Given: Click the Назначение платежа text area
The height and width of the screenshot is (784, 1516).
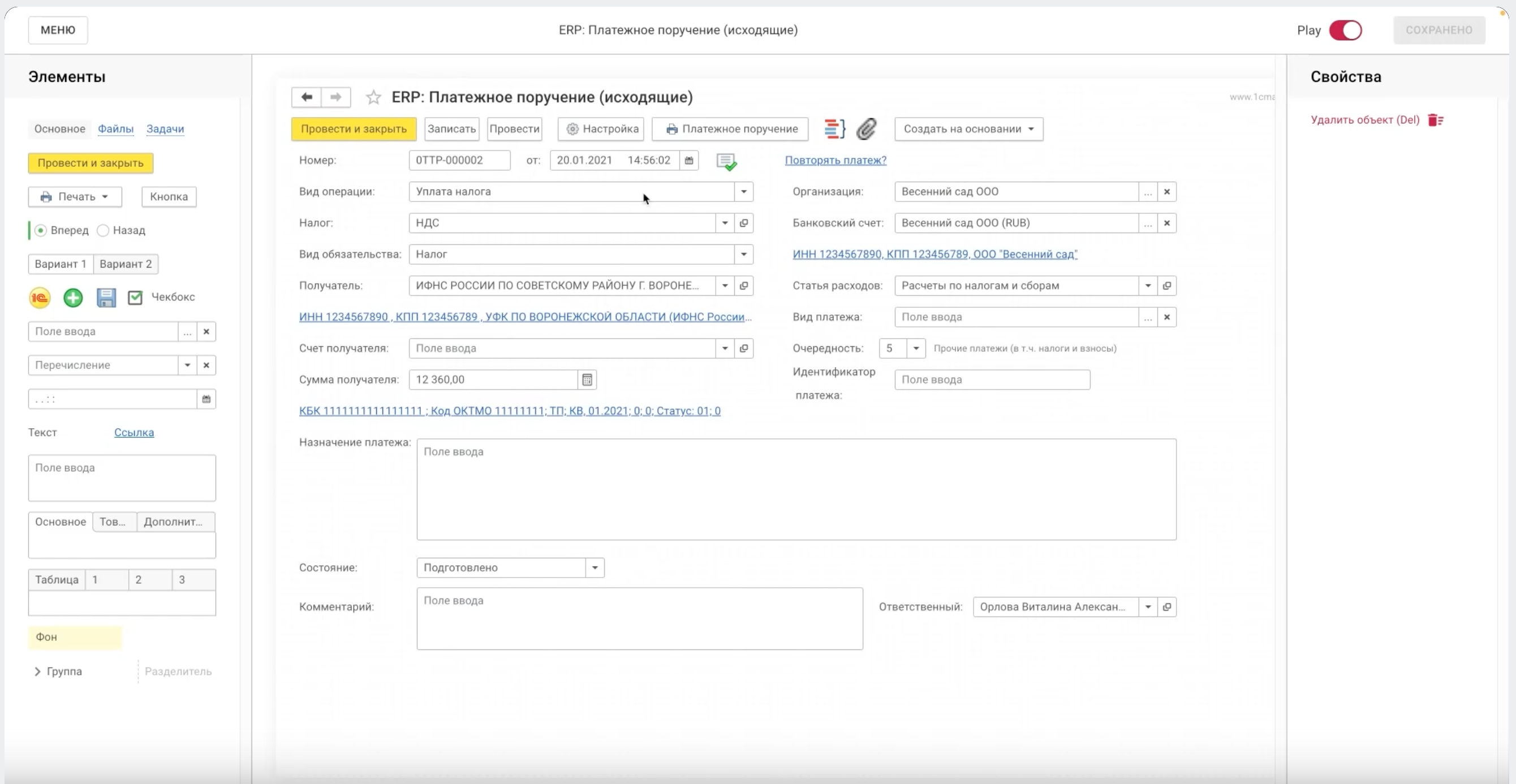Looking at the screenshot, I should click(x=796, y=489).
